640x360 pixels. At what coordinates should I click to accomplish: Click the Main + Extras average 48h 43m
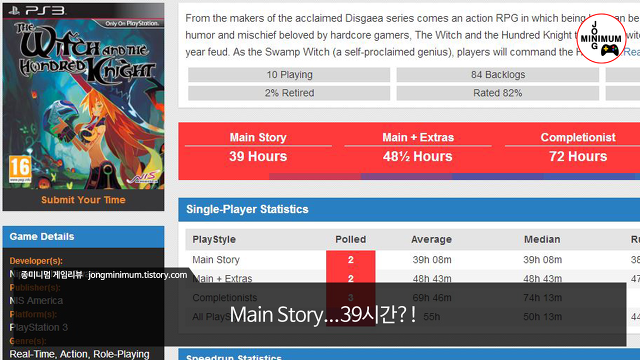pos(432,279)
